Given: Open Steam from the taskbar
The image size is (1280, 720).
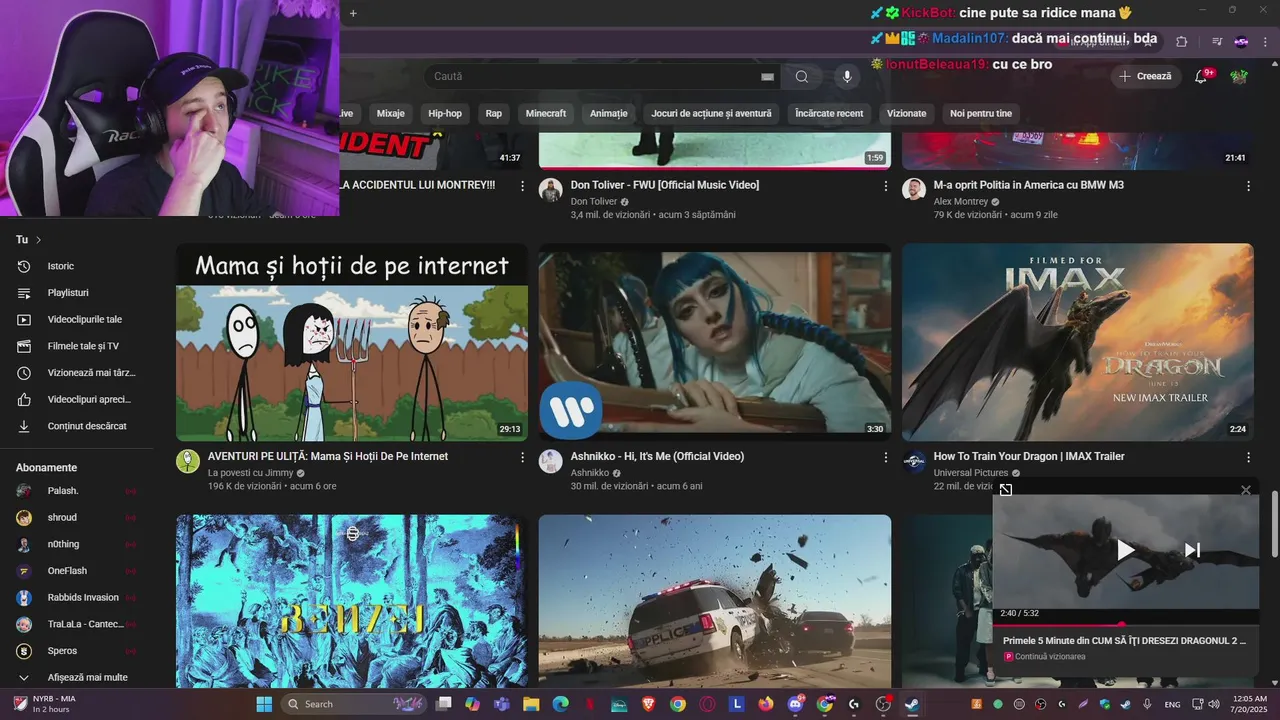Looking at the screenshot, I should [x=912, y=704].
